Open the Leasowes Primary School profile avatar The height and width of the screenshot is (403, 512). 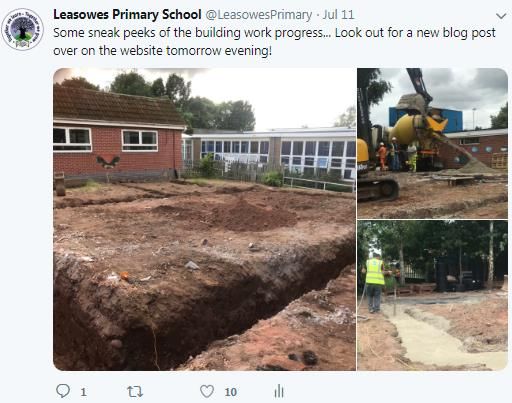point(22,29)
